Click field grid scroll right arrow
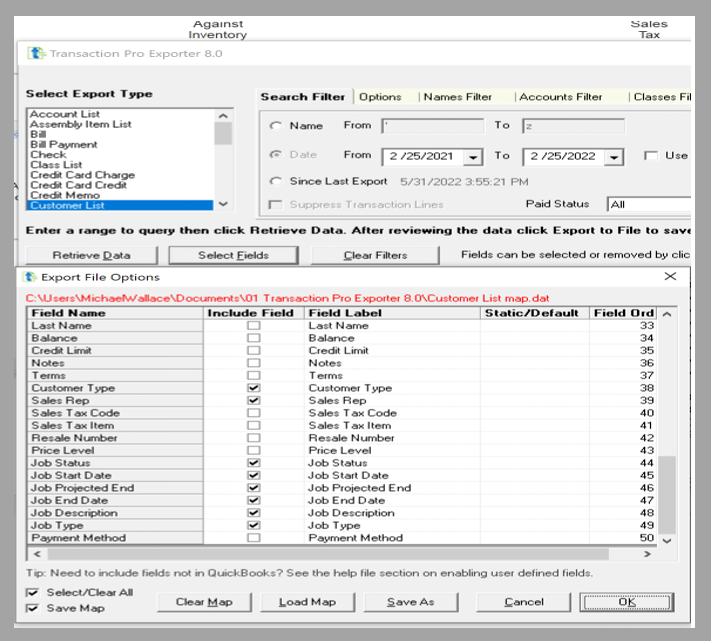Image resolution: width=711 pixels, height=641 pixels. 647,554
